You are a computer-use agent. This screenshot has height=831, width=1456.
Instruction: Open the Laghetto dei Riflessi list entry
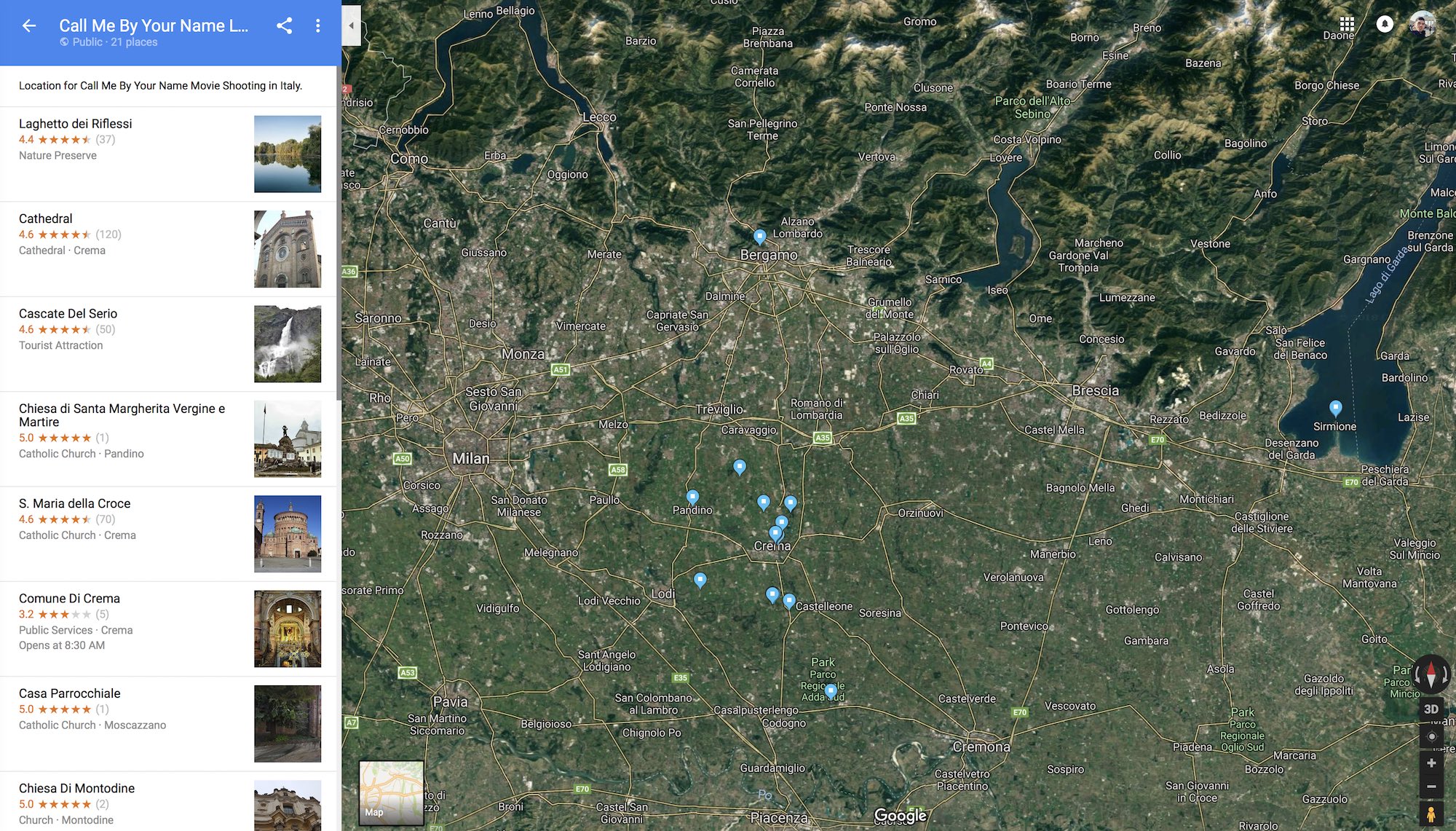pyautogui.click(x=168, y=154)
